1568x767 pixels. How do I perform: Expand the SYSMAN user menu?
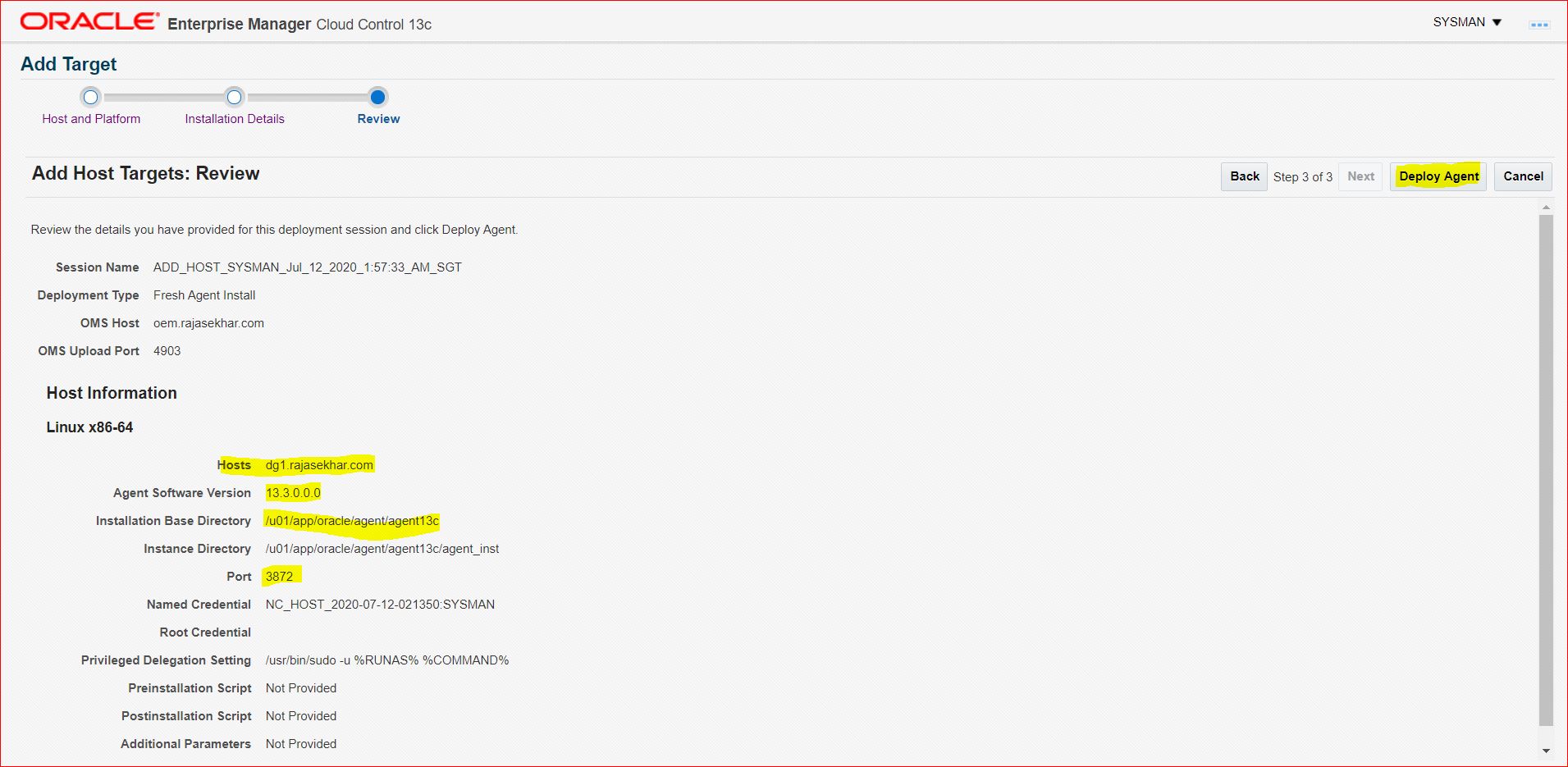point(1467,22)
